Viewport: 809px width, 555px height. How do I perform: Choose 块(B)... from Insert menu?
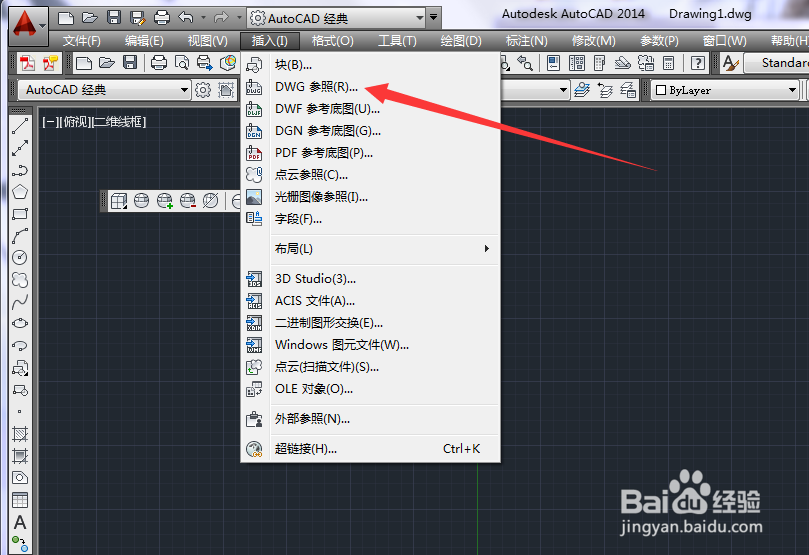(x=370, y=65)
